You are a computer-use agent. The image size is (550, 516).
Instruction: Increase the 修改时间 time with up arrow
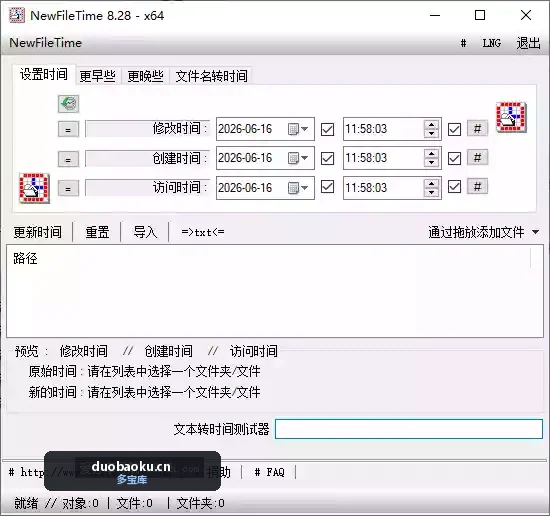pos(432,125)
